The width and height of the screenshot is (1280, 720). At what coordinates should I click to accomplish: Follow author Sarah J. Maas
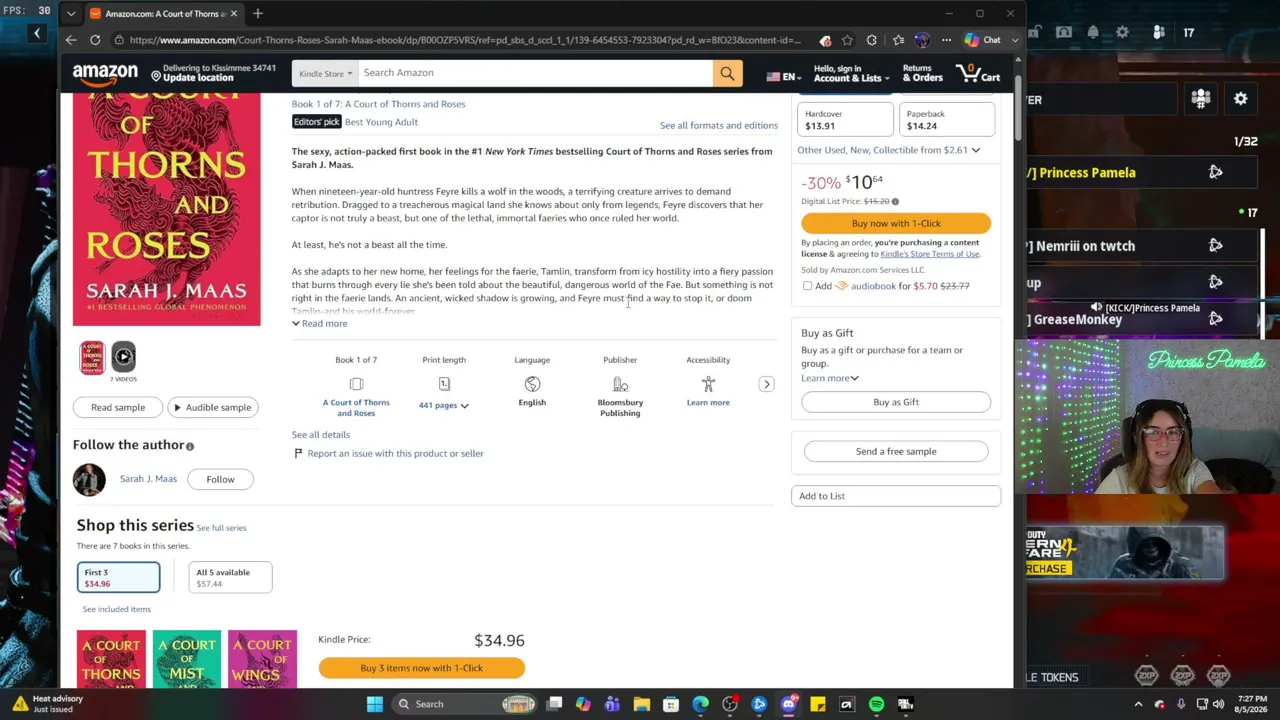pos(220,479)
